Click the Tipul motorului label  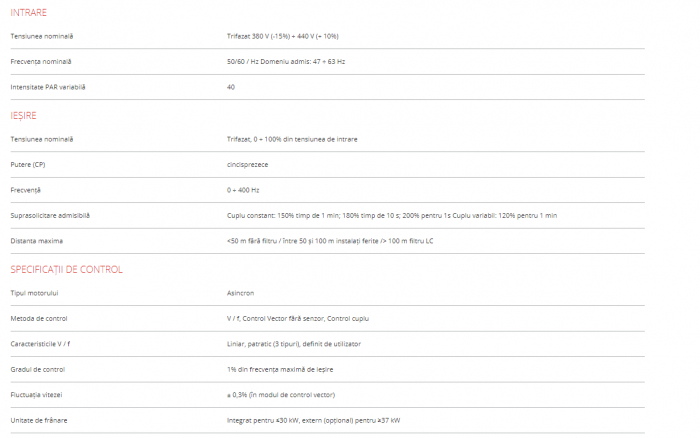35,292
